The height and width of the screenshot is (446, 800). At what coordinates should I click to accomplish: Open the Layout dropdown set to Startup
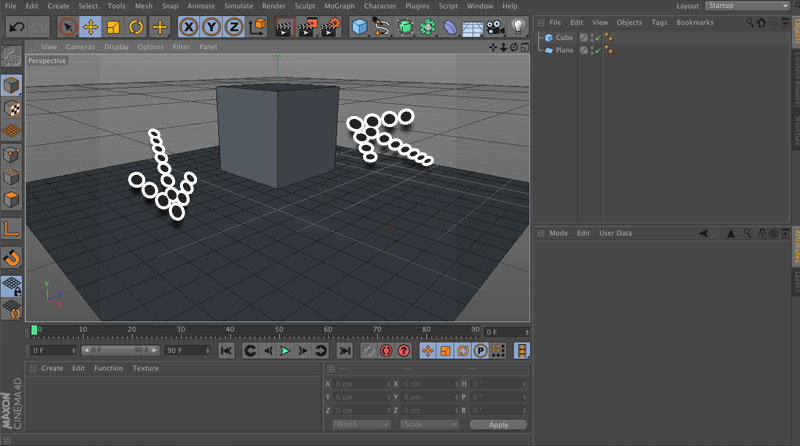point(747,6)
